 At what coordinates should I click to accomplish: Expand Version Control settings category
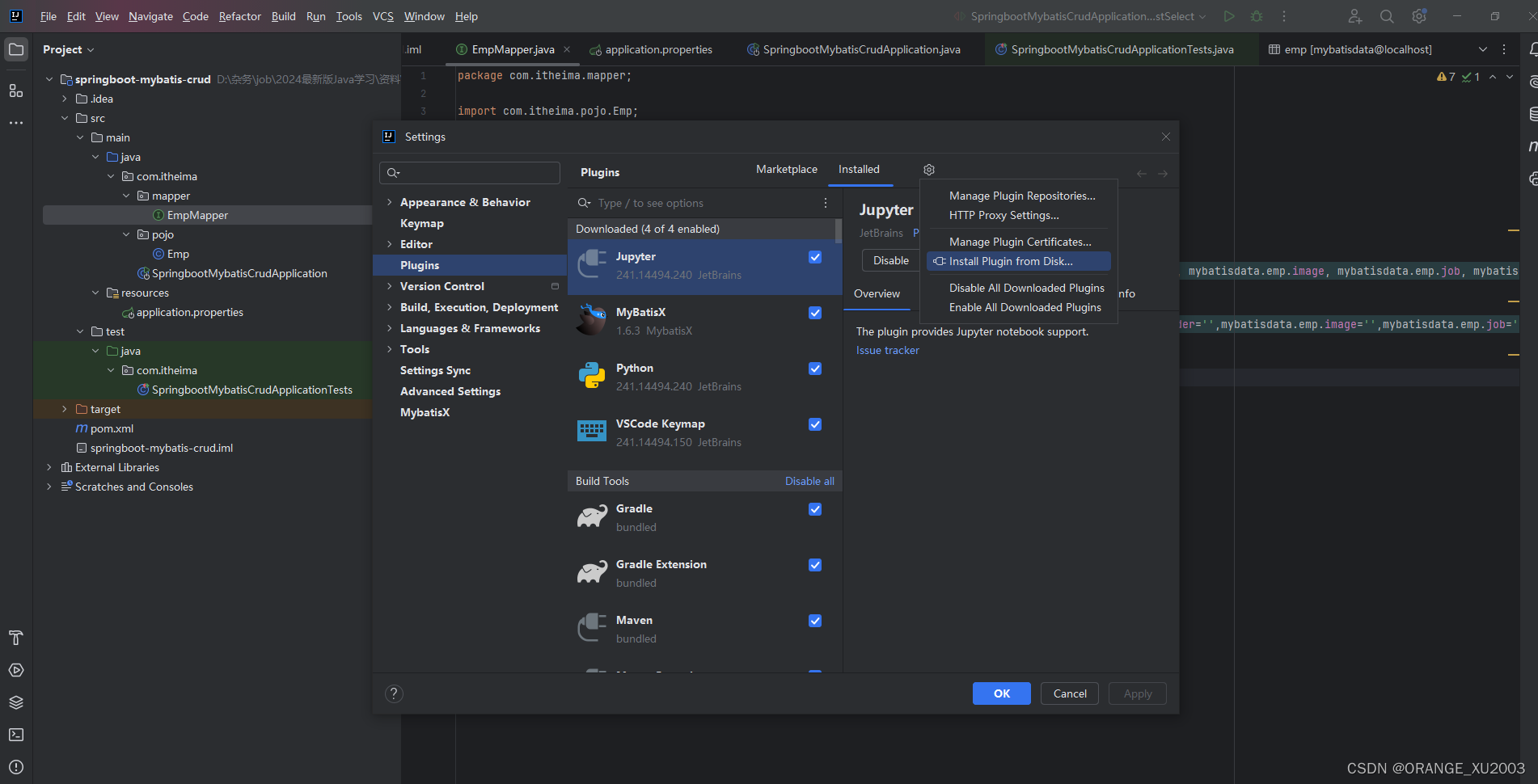point(389,286)
